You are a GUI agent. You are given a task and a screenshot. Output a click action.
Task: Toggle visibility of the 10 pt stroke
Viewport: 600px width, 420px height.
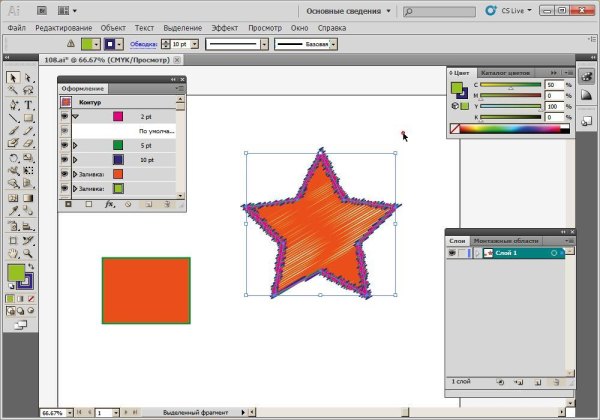[x=65, y=159]
